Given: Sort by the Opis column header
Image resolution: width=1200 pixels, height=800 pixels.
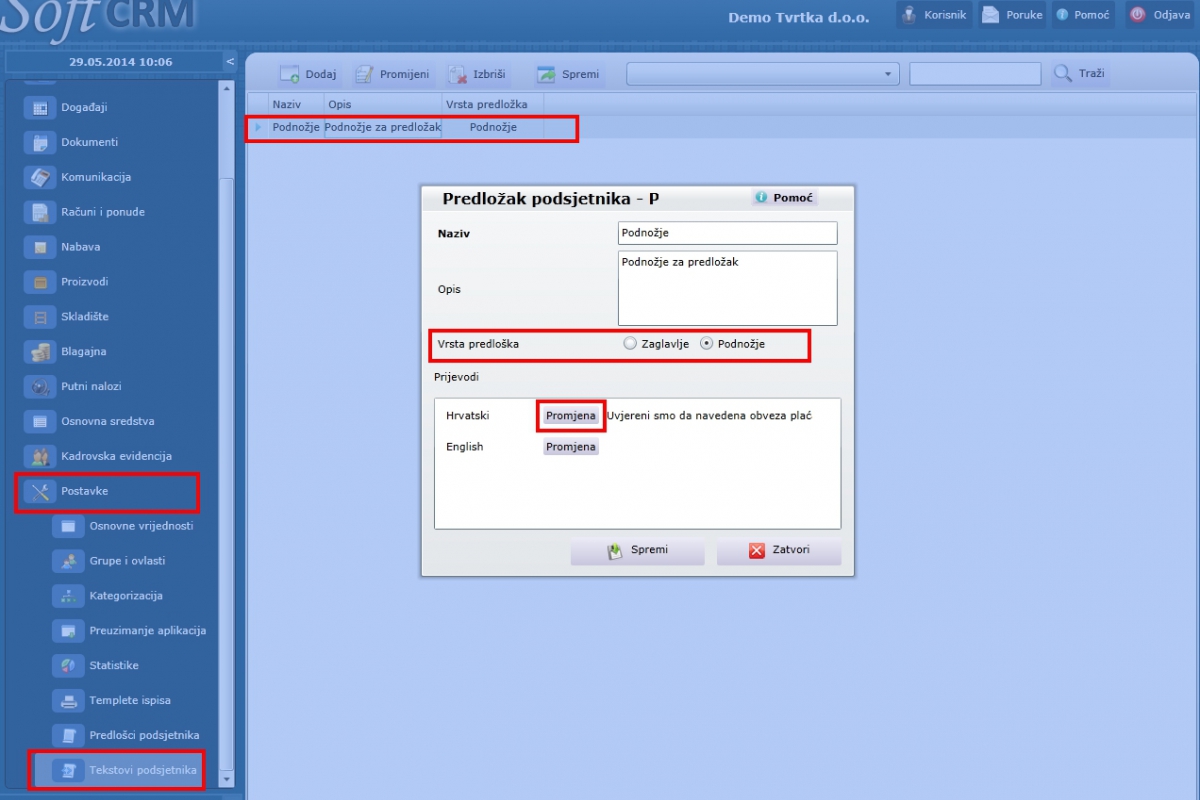Looking at the screenshot, I should click(383, 104).
